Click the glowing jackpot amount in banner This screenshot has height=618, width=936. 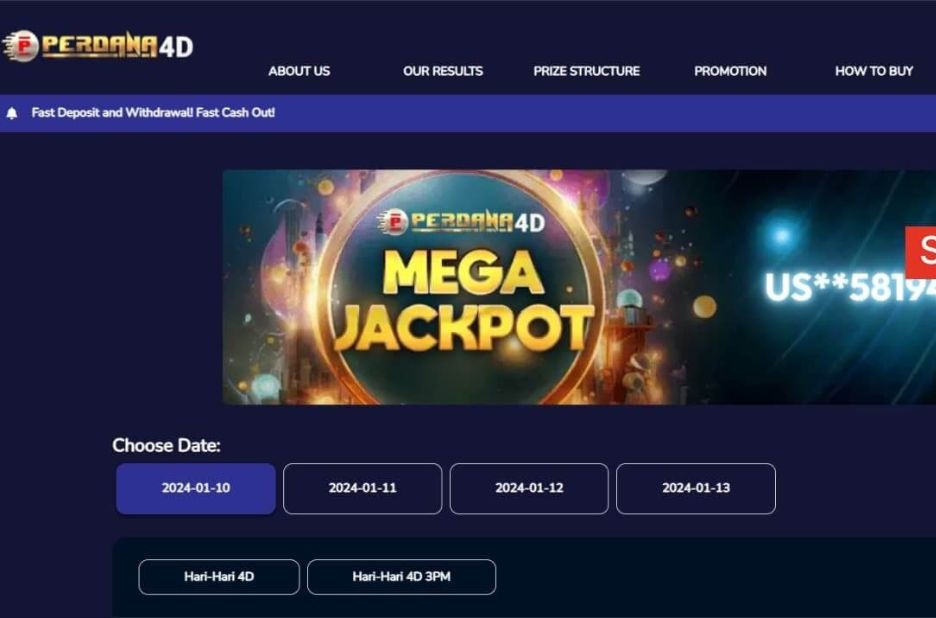[850, 287]
